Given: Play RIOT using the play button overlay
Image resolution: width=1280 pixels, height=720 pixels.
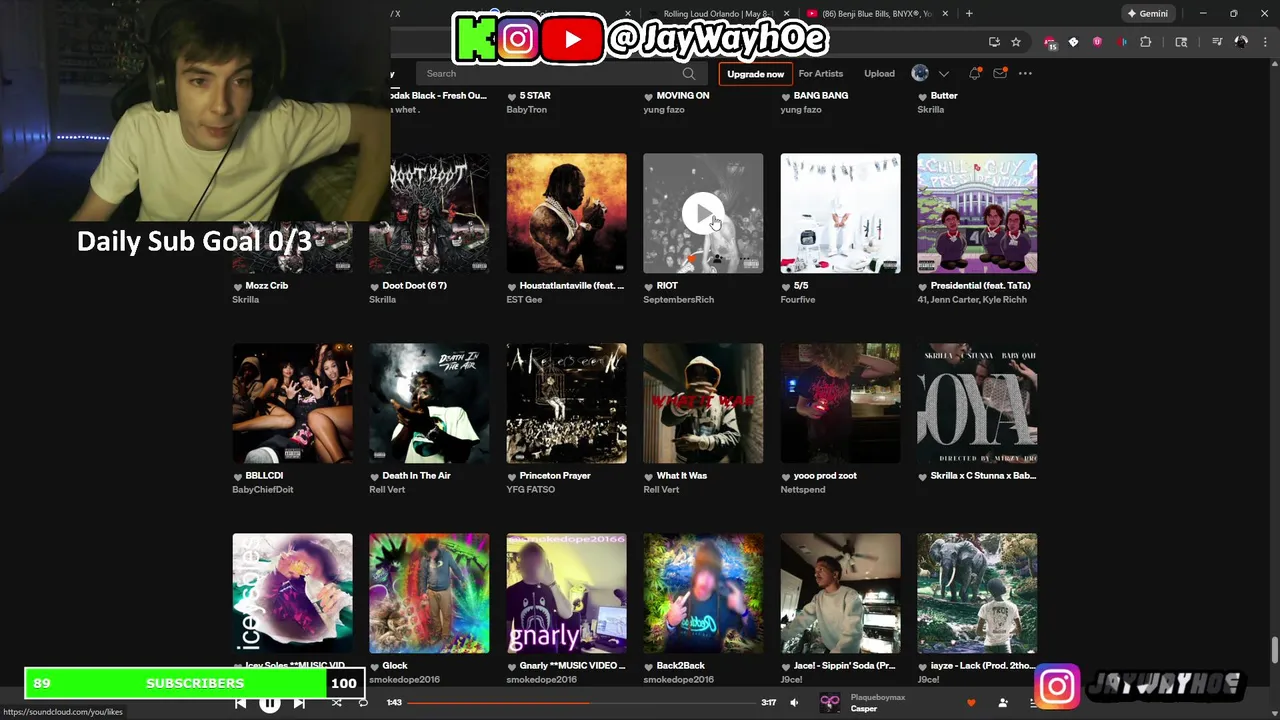Looking at the screenshot, I should [703, 213].
